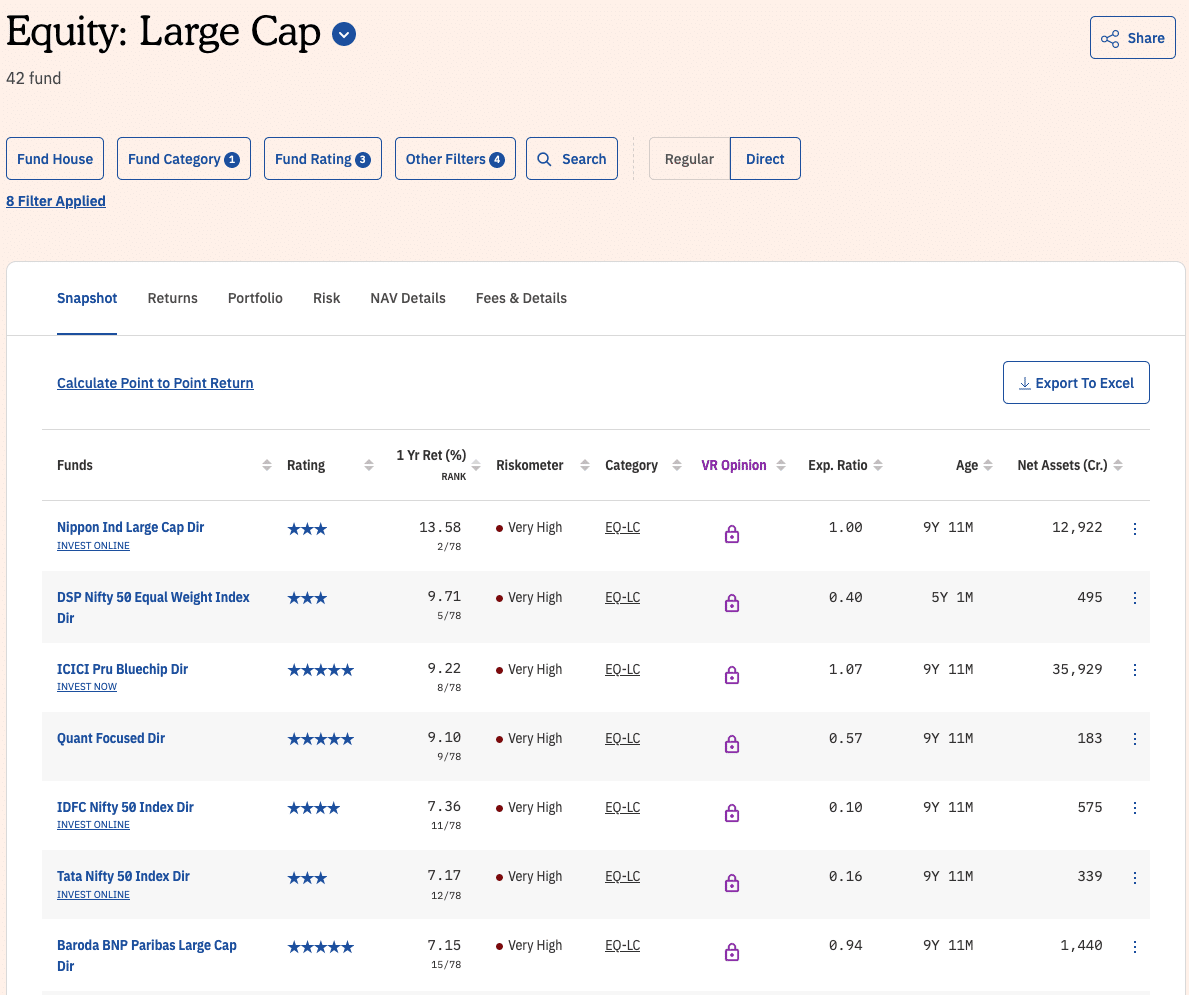This screenshot has width=1189, height=995.
Task: Click VR Opinion lock for Nippon Ind Large Cap
Action: [732, 534]
